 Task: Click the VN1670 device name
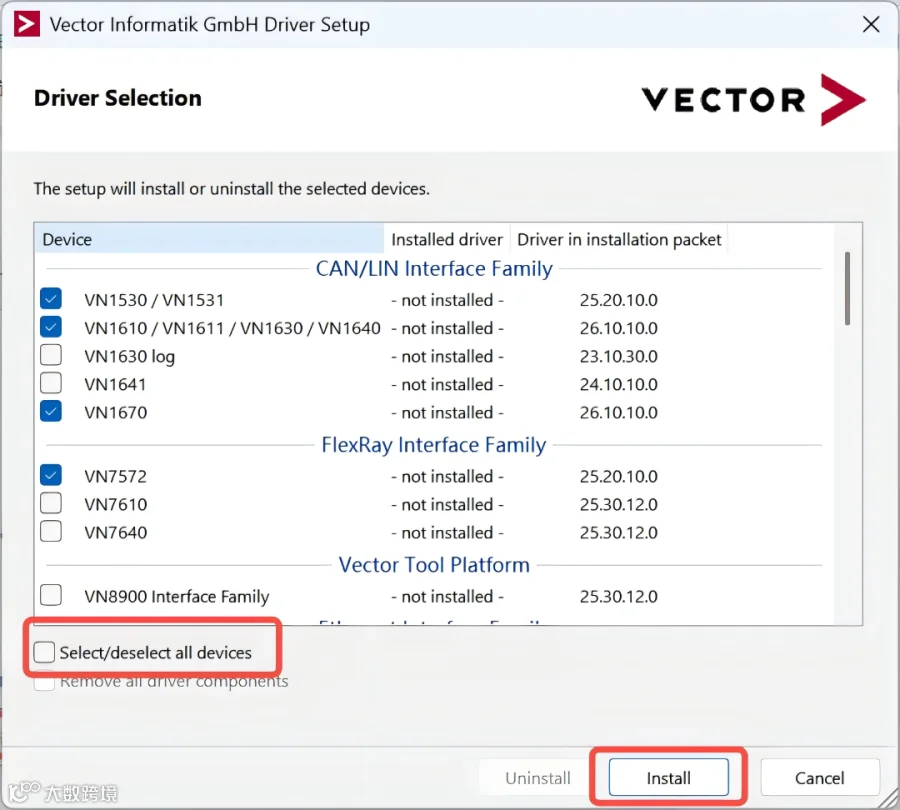coord(116,413)
